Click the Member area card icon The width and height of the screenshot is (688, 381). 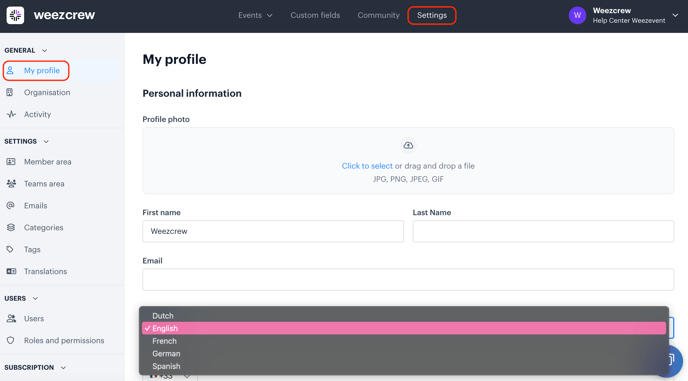11,162
